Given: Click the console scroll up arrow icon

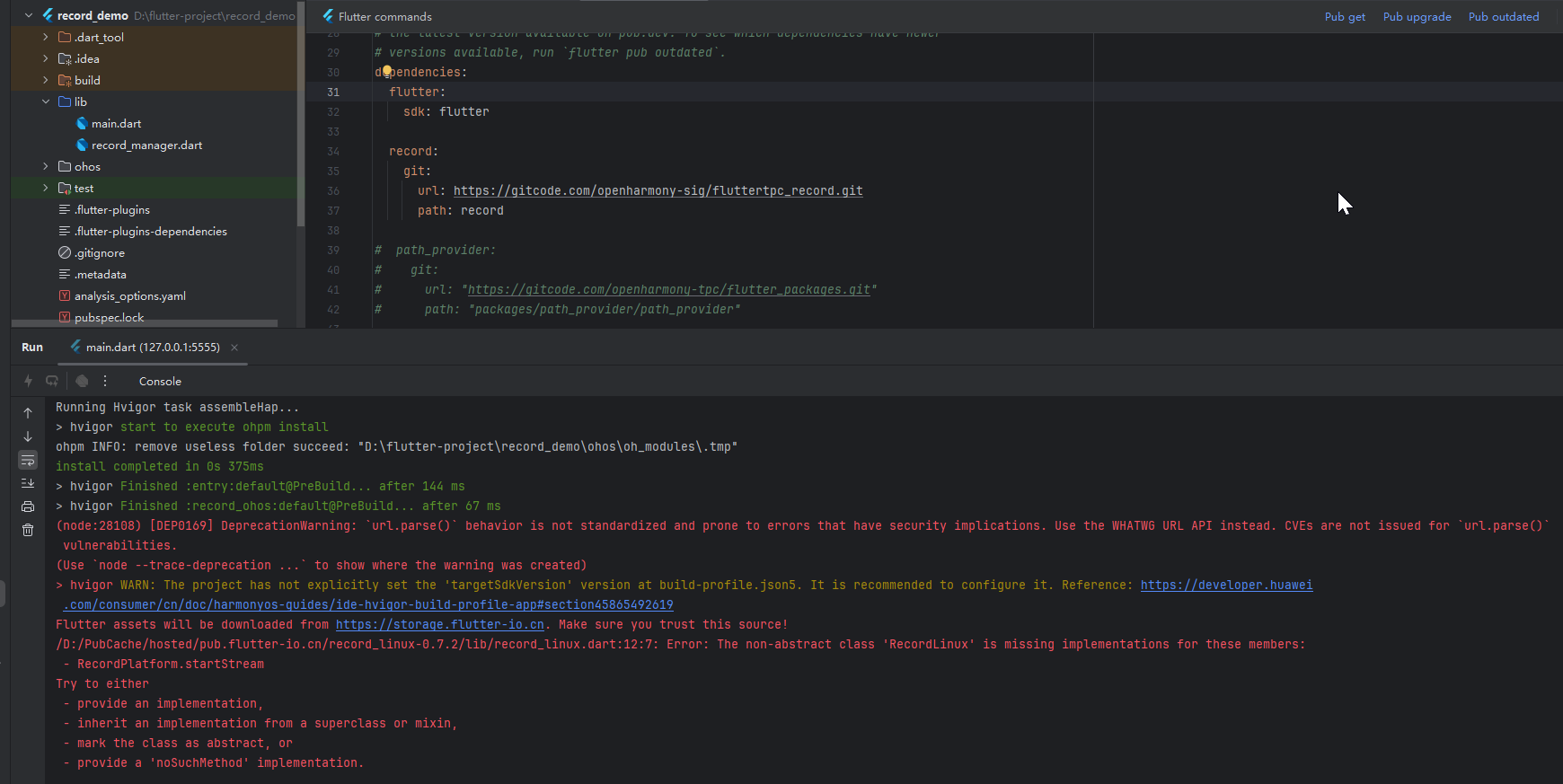Looking at the screenshot, I should click(28, 413).
